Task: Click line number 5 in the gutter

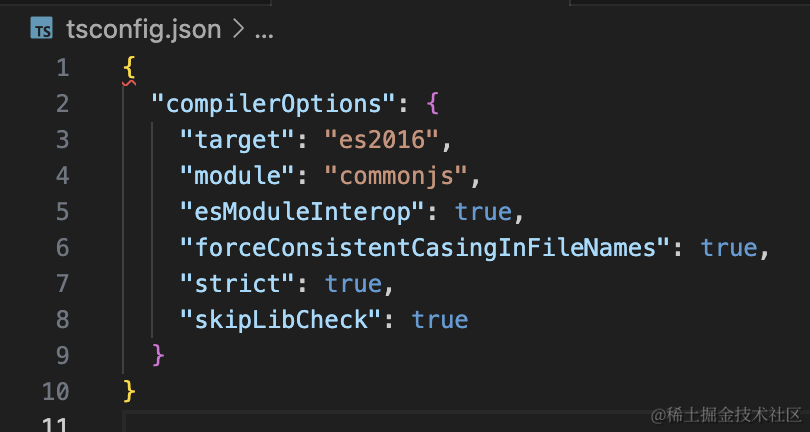Action: point(62,211)
